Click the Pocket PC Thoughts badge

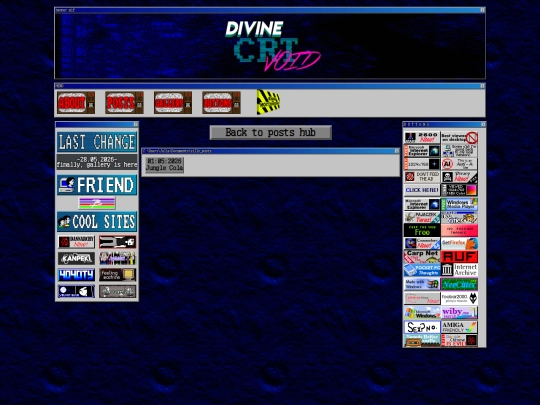point(422,270)
